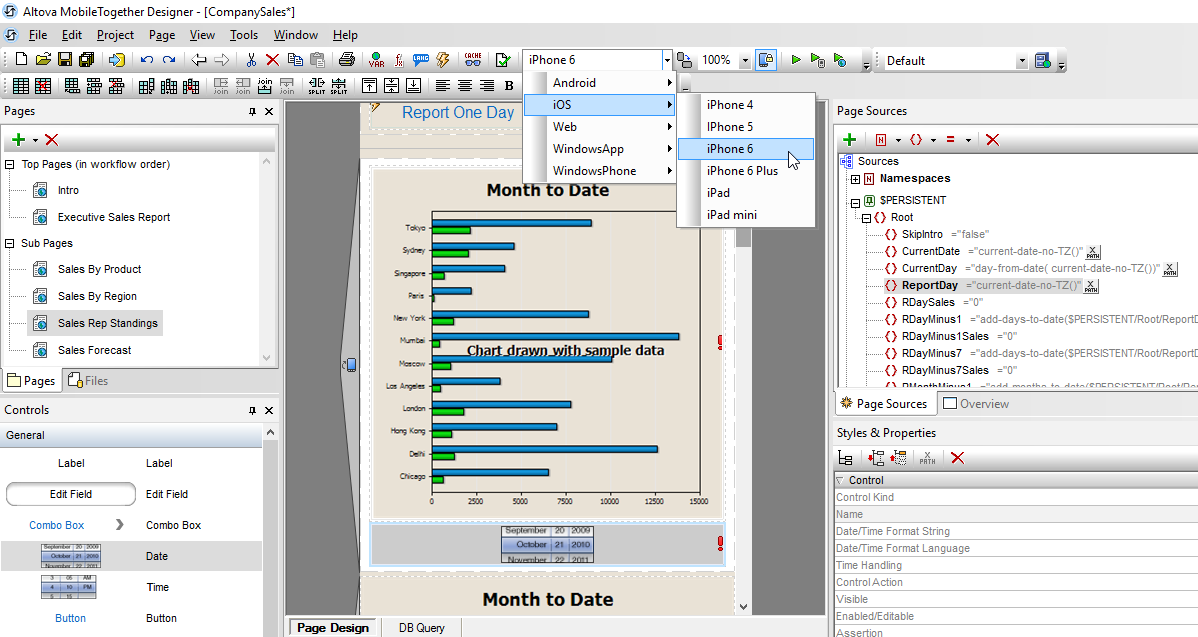
Task: Click the CACHE glasses icon
Action: [x=473, y=60]
